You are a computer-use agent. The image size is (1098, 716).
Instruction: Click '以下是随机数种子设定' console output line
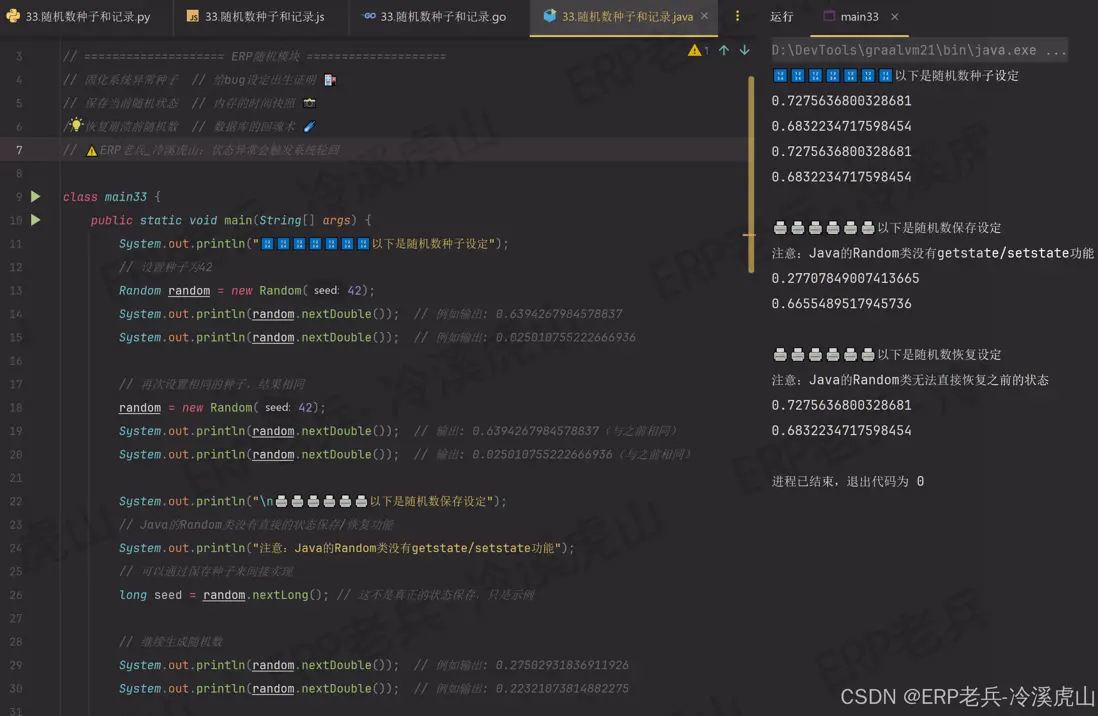895,76
